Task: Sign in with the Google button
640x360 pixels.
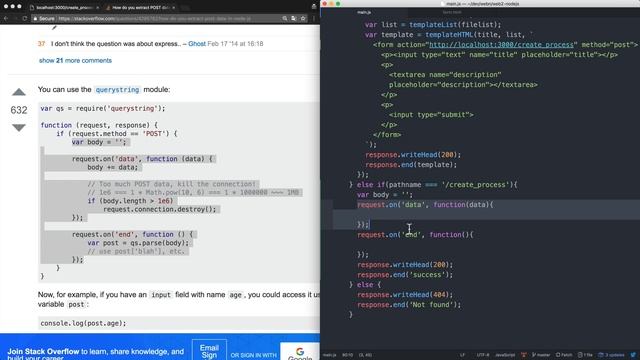Action: point(300,352)
